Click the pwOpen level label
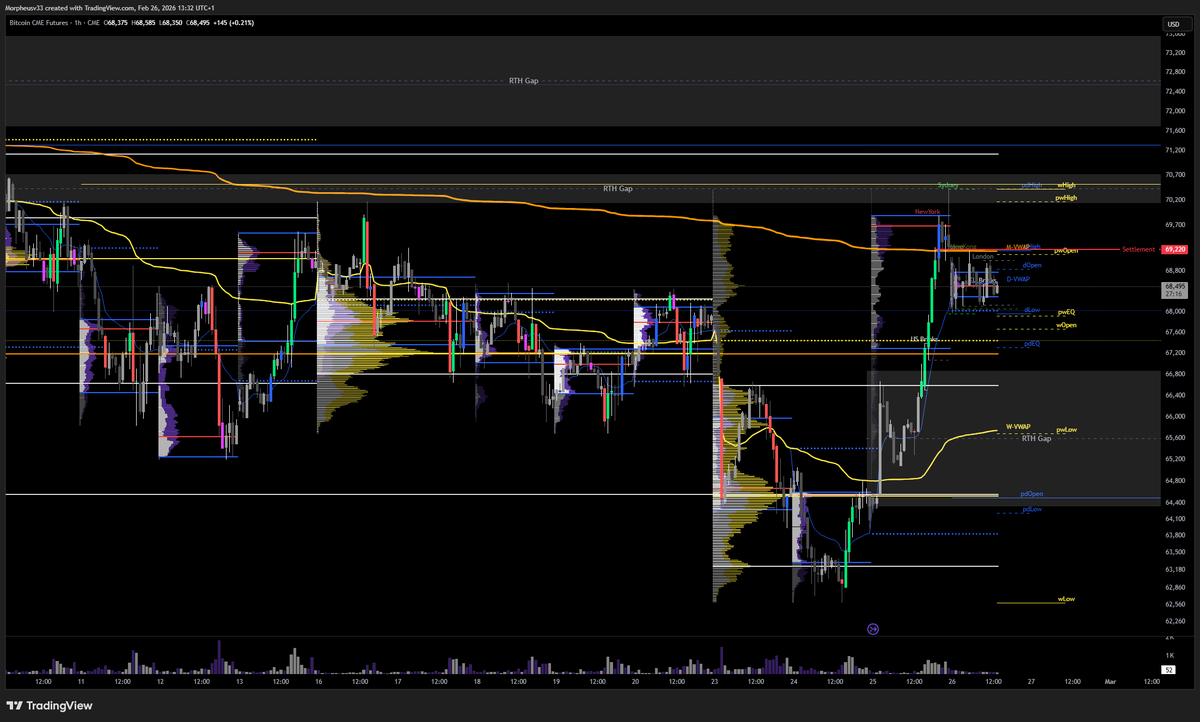Viewport: 1200px width, 722px height. point(1066,251)
